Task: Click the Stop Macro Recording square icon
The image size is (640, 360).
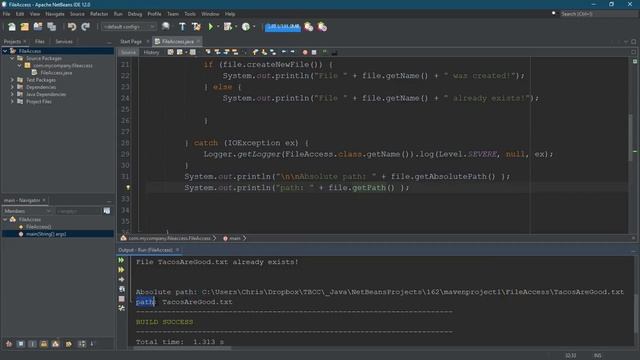Action: 314,52
